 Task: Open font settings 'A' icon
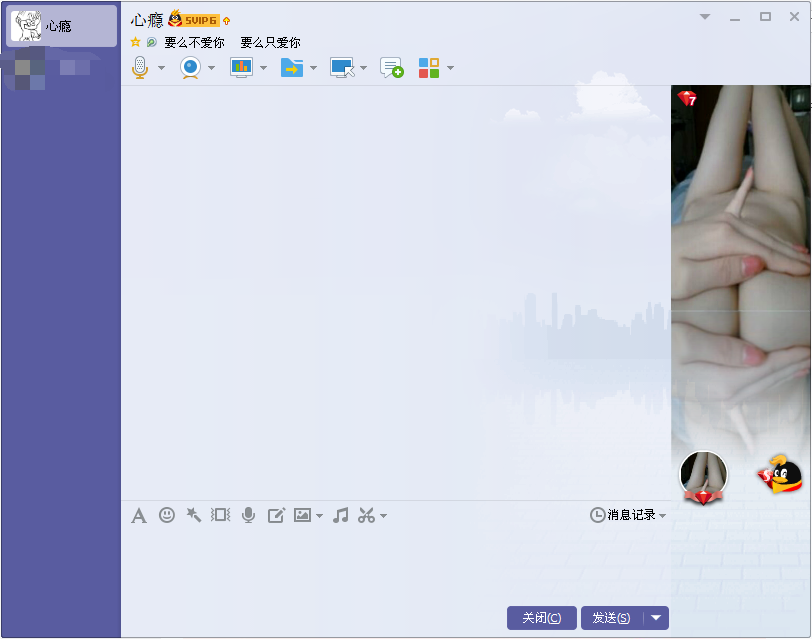139,516
